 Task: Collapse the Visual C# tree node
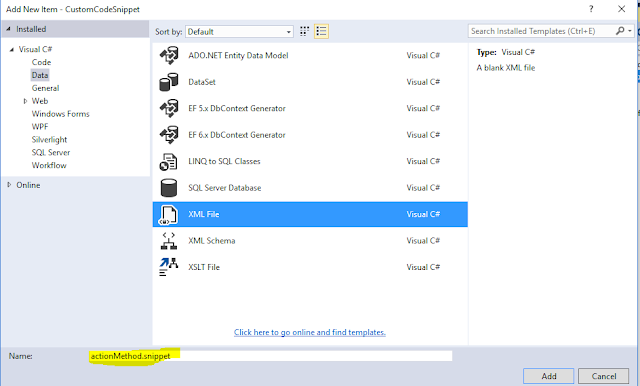pyautogui.click(x=12, y=49)
